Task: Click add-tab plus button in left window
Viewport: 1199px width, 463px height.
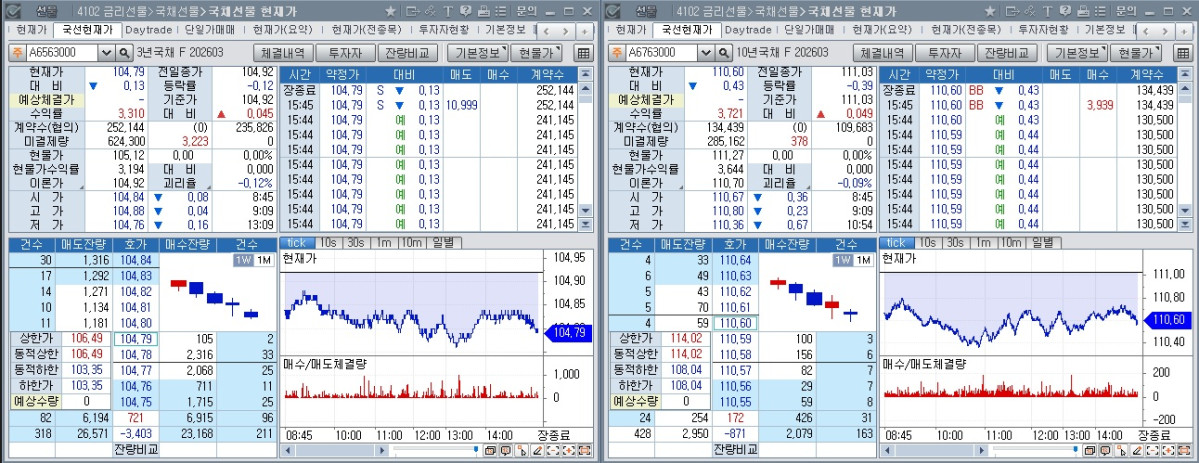Action: click(584, 31)
